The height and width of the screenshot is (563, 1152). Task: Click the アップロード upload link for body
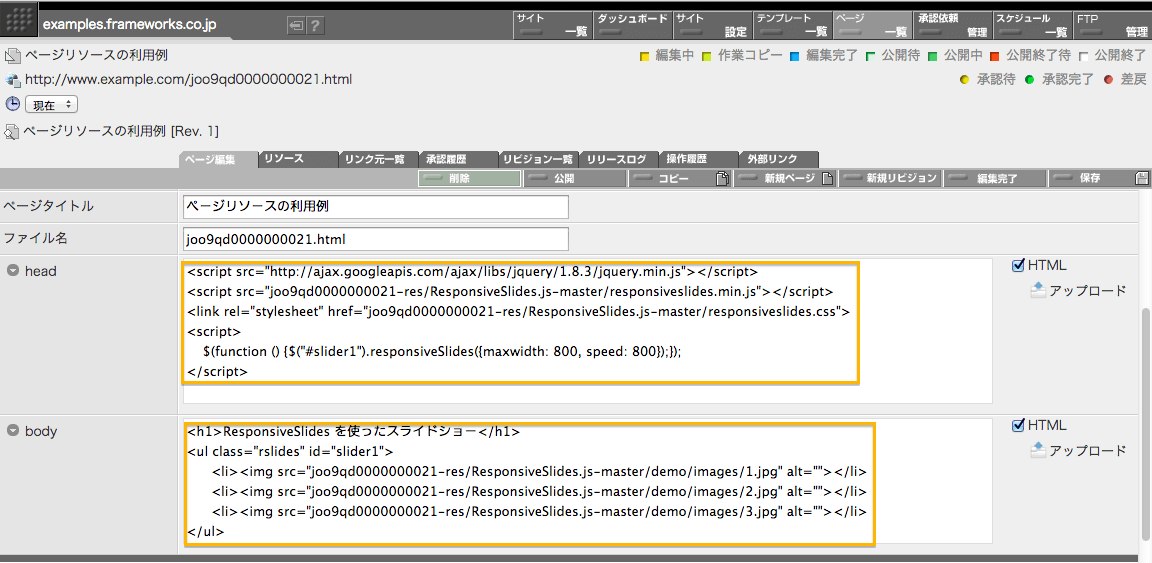tap(1078, 451)
